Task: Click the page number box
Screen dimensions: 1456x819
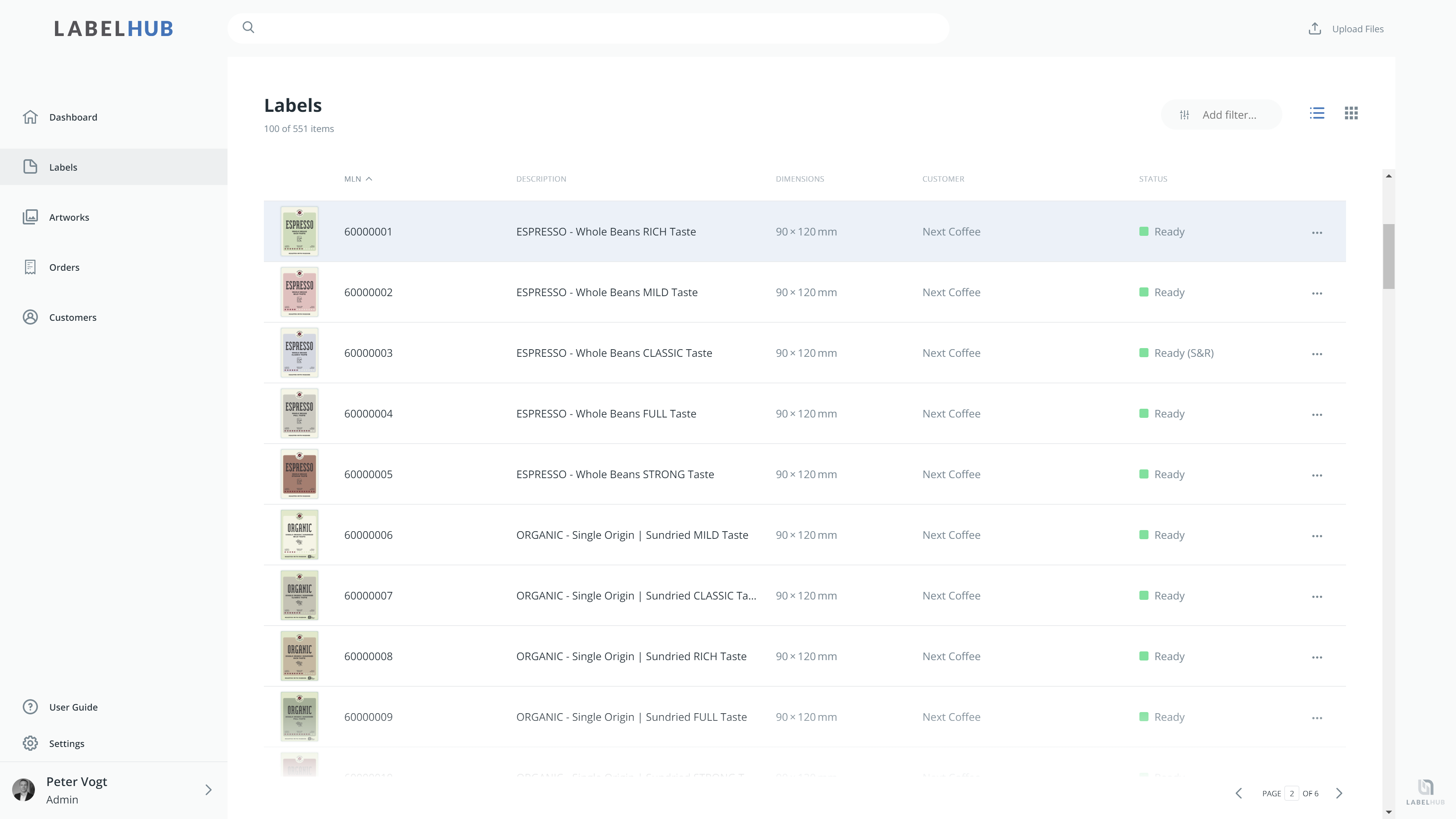Action: [1291, 794]
